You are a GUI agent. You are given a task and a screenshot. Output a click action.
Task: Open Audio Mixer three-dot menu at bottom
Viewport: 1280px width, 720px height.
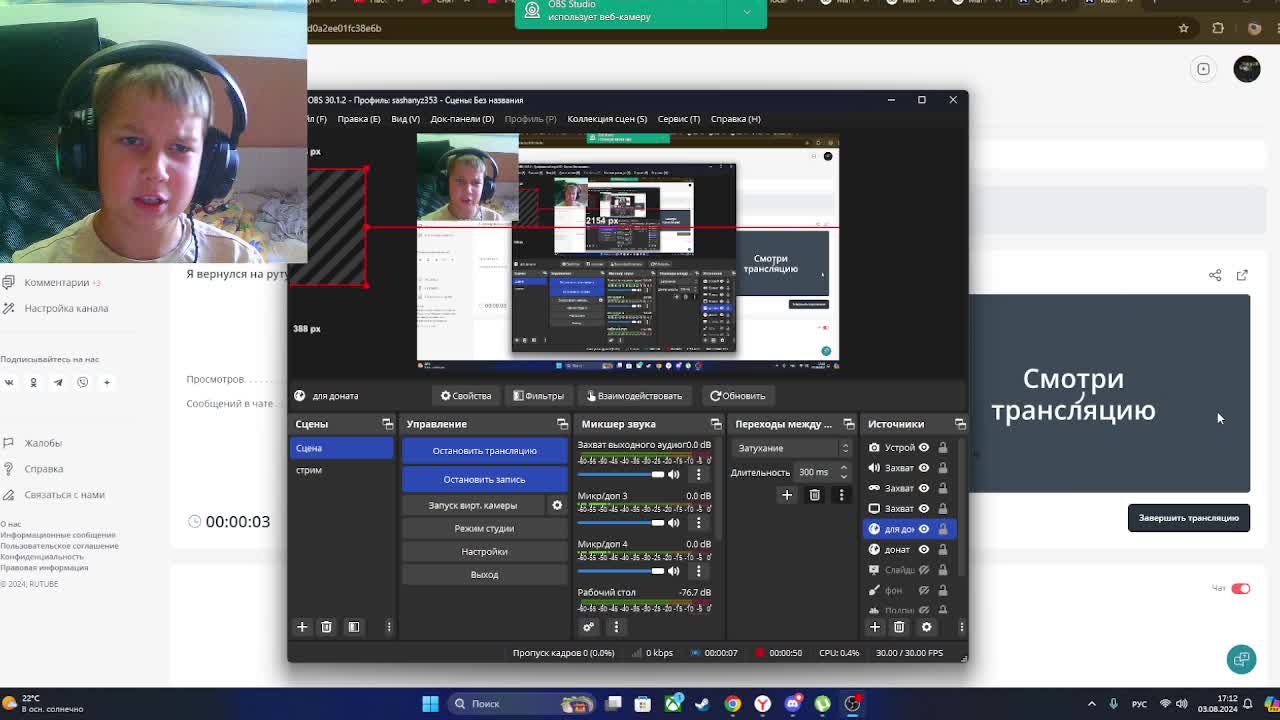coord(616,627)
